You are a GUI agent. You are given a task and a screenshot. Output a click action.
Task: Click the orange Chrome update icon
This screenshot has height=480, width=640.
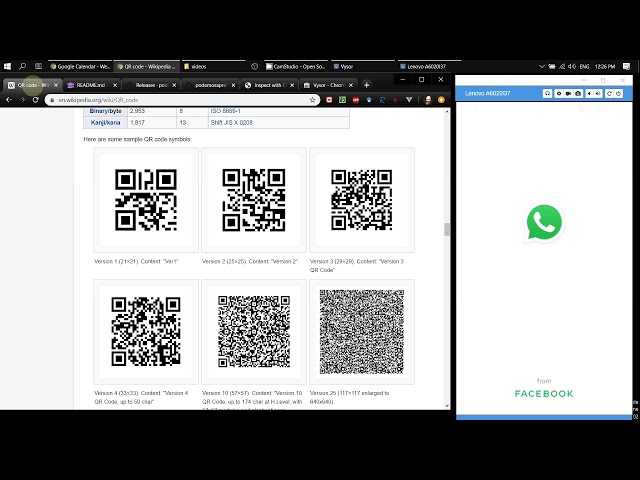point(441,100)
